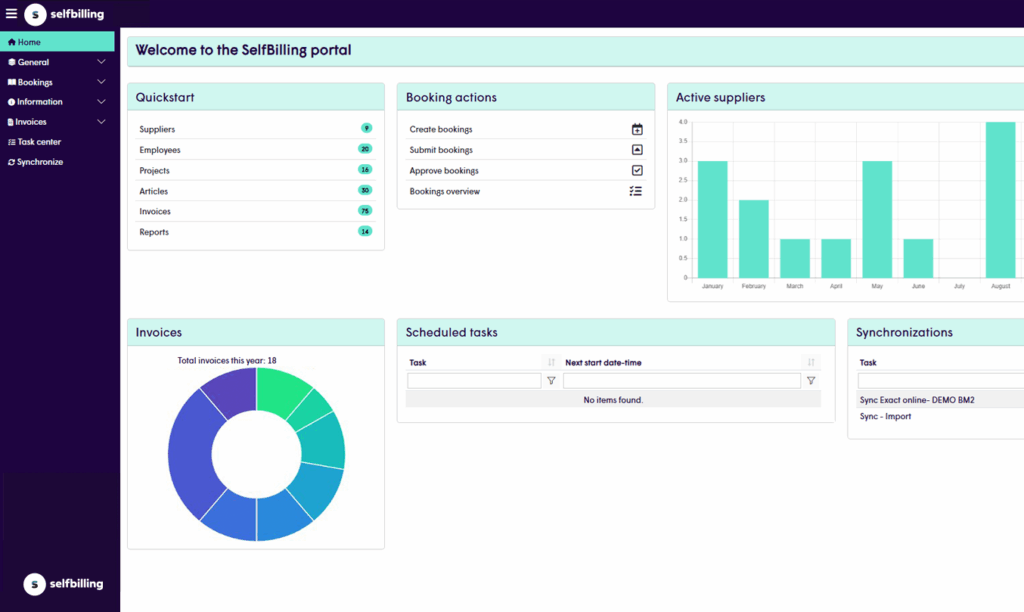The height and width of the screenshot is (612, 1024).
Task: Click the Bookings overview list icon
Action: pyautogui.click(x=636, y=191)
